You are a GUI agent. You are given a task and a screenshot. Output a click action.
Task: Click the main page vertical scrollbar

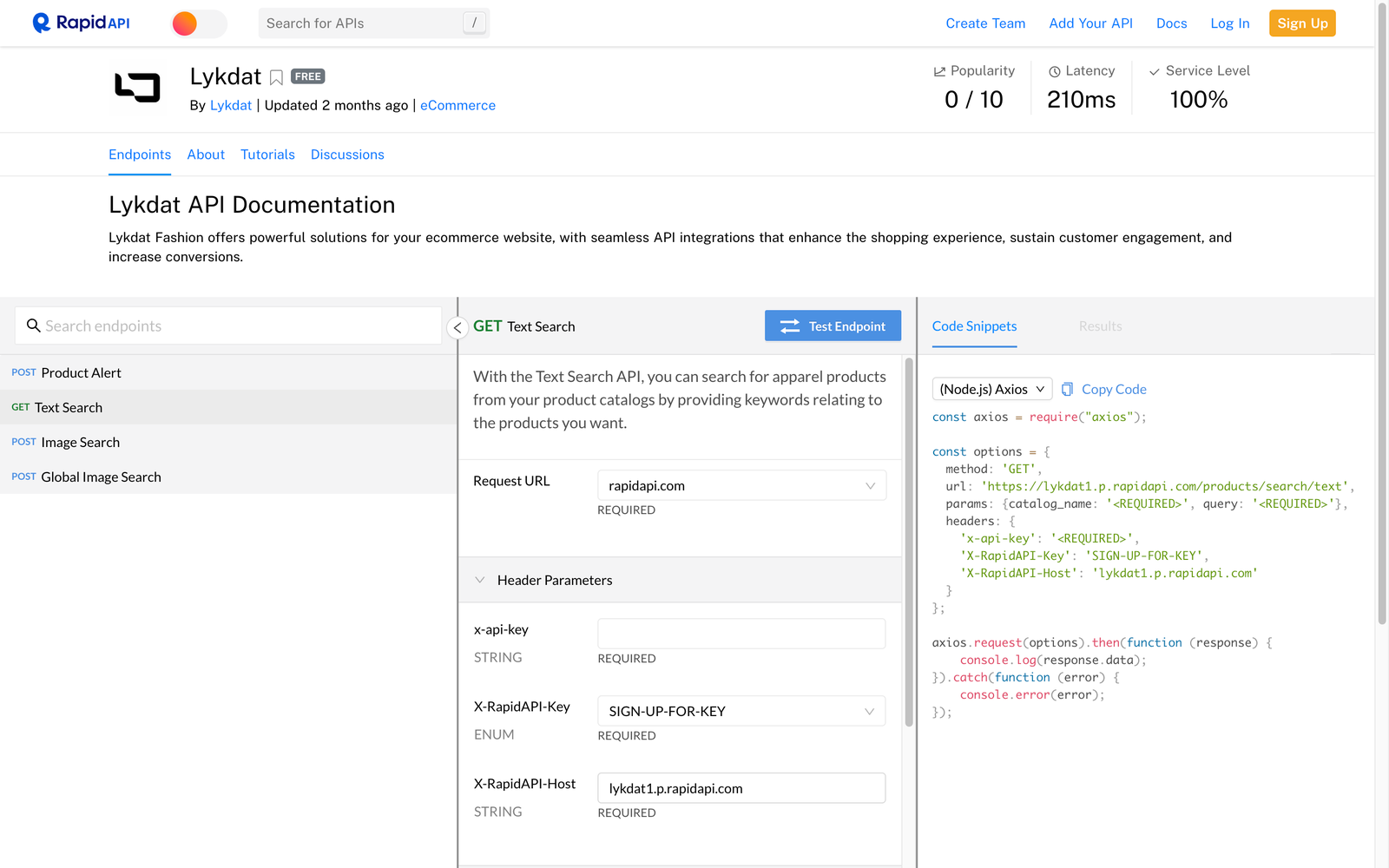(1382, 312)
